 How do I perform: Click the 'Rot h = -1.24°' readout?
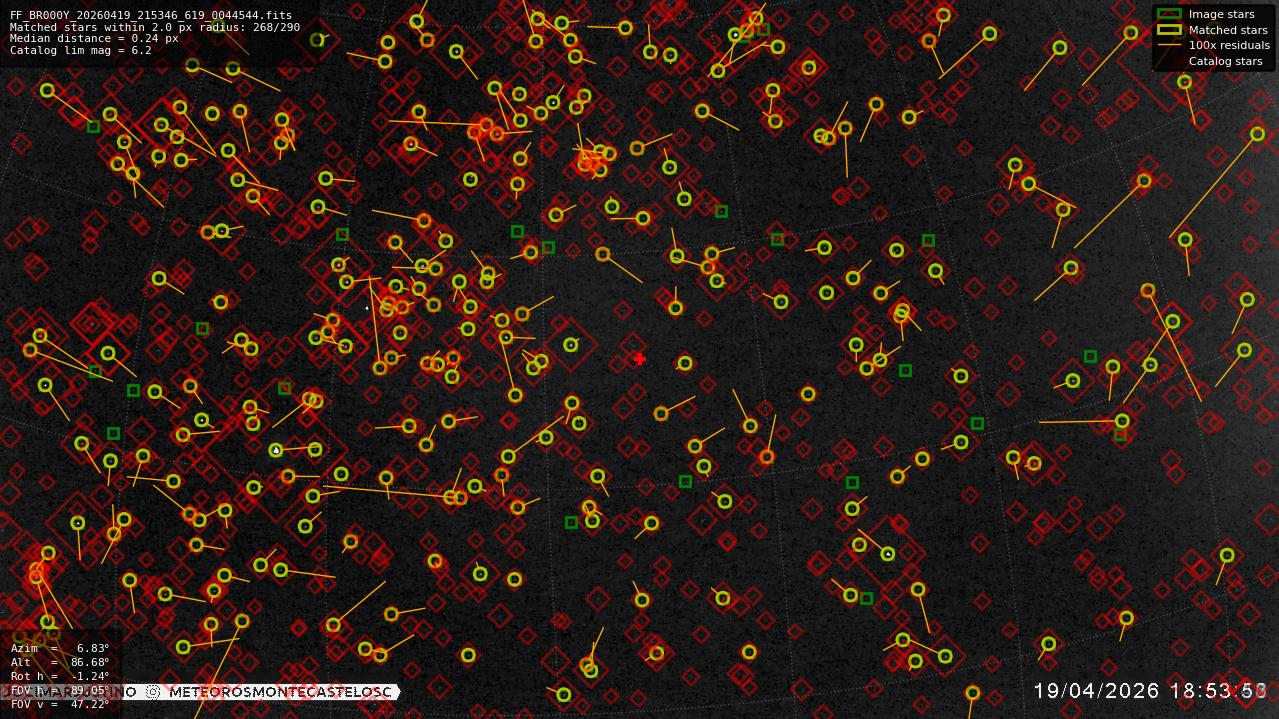(60, 676)
